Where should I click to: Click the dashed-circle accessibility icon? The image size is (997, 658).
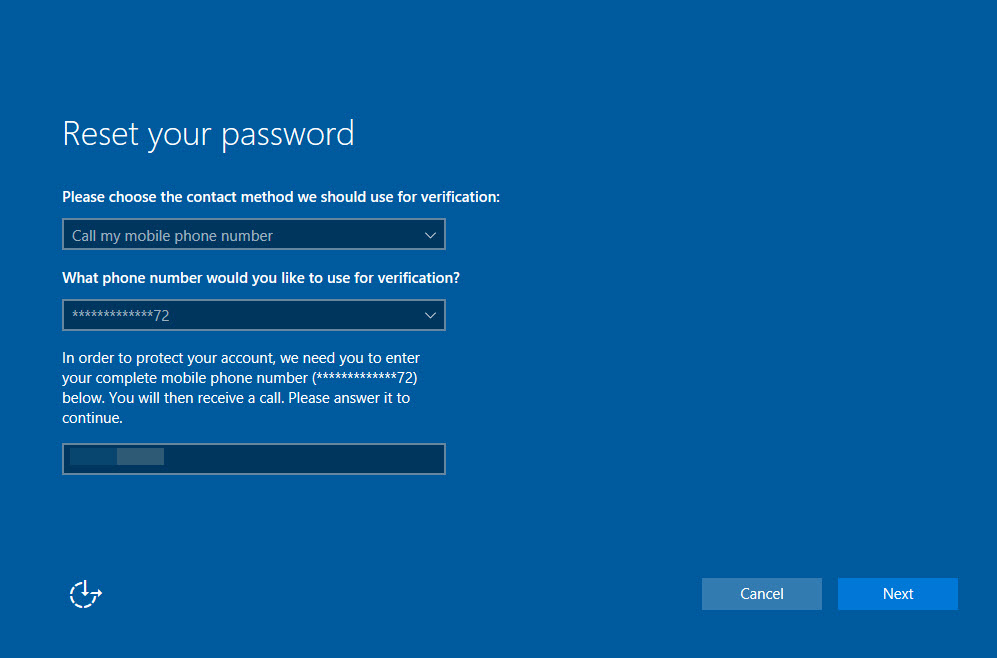point(85,593)
